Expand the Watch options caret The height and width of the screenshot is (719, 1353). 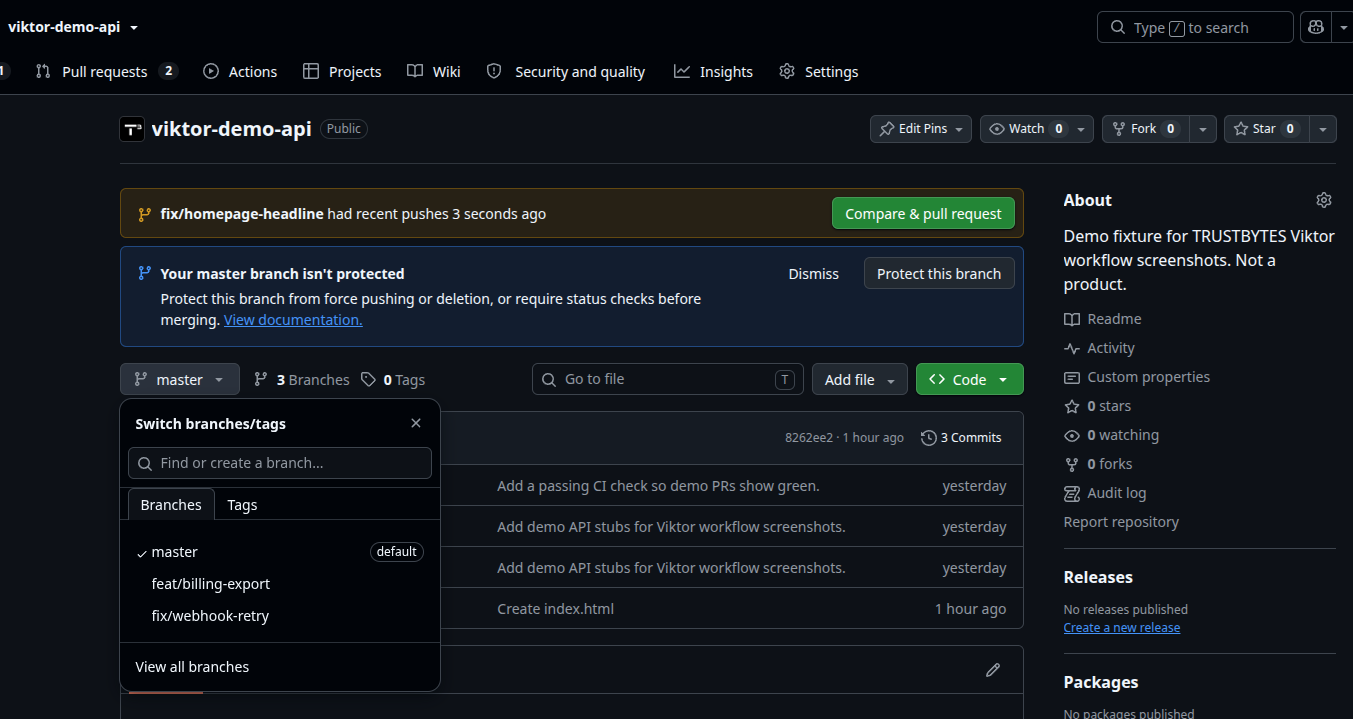click(1082, 129)
